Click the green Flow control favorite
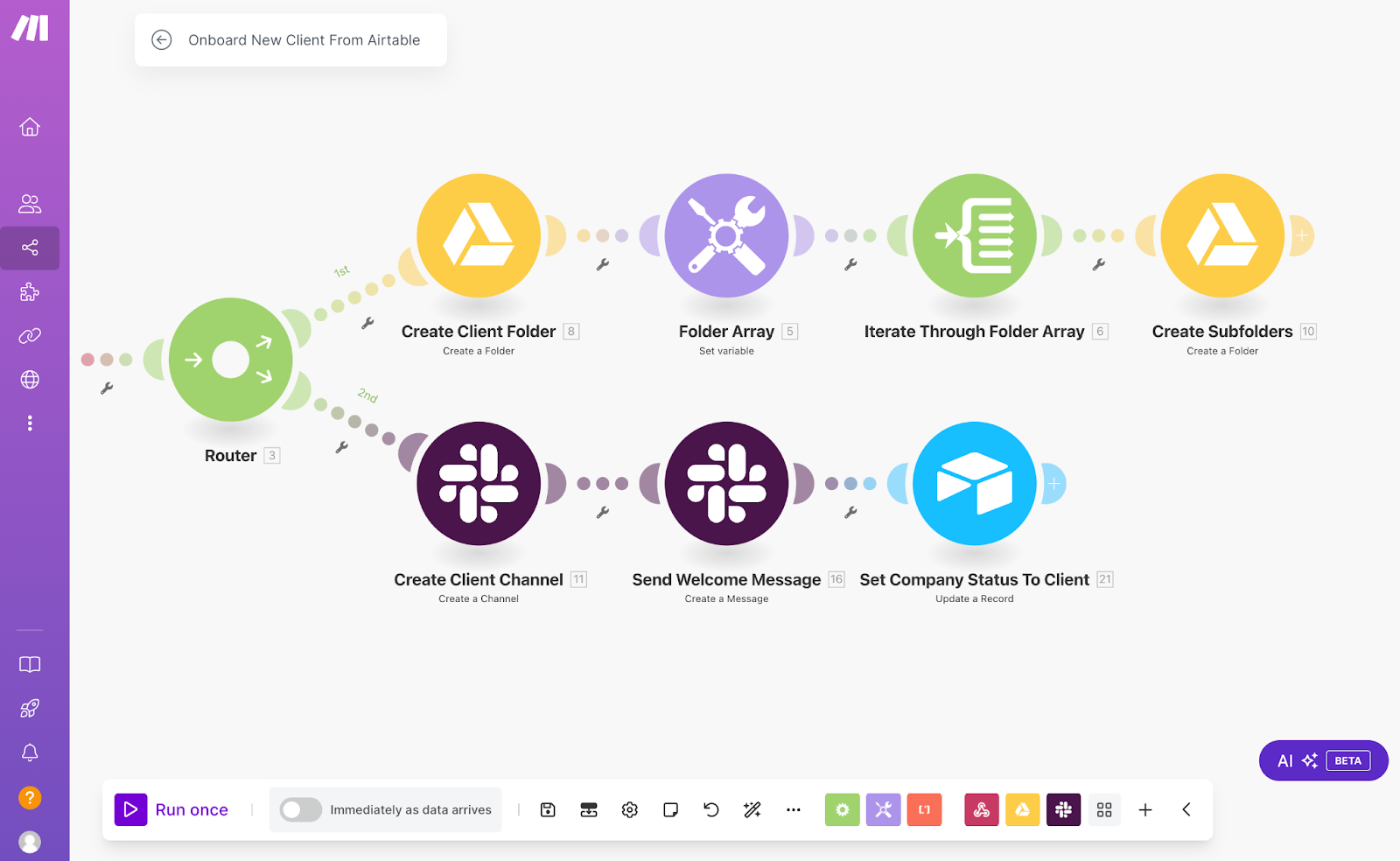 tap(843, 810)
